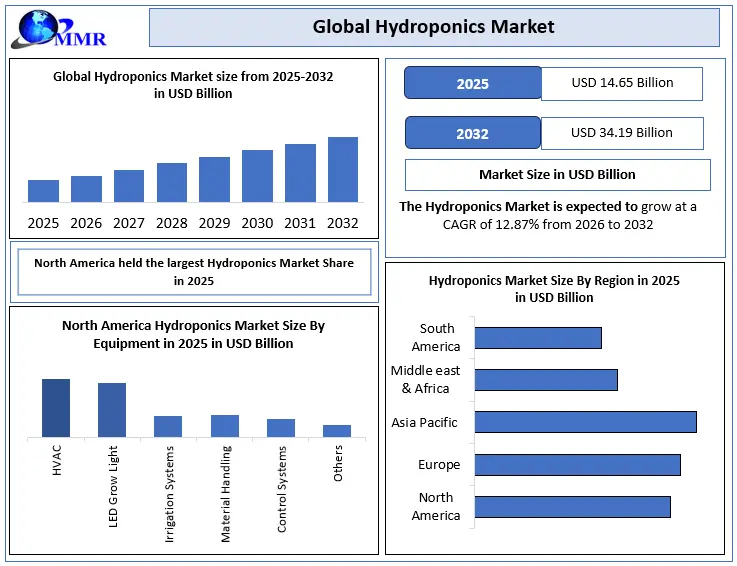This screenshot has height=566, width=737.
Task: Select the 2032 bar in market size chart
Action: [343, 170]
